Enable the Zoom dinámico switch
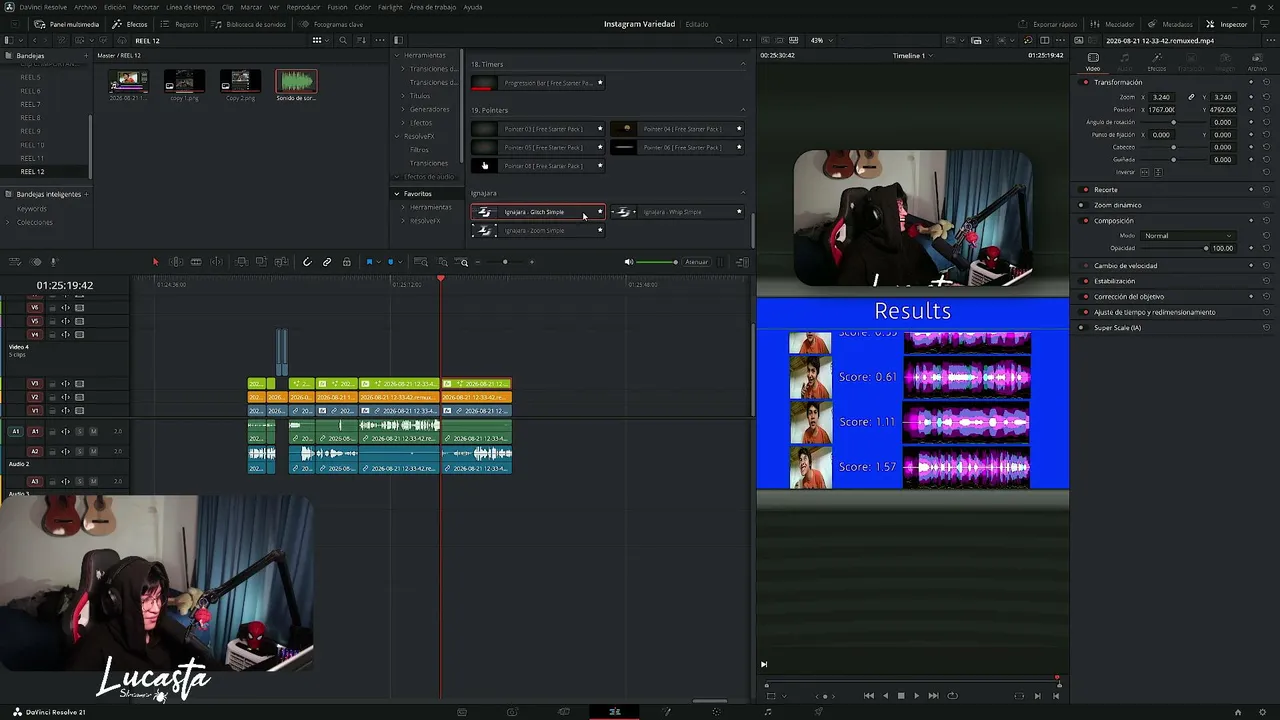This screenshot has width=1280, height=720. pos(1082,205)
